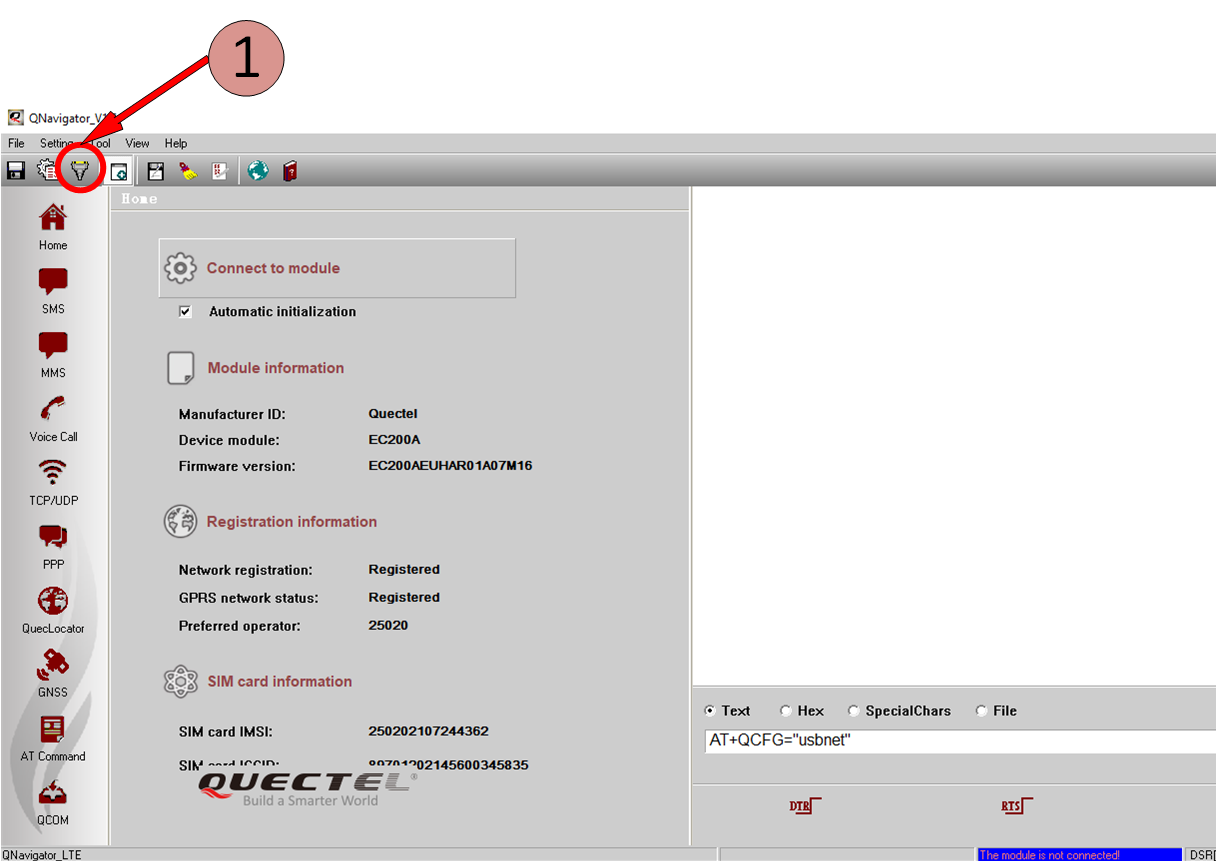Click the yellow broom clear icon
The image size is (1217, 862).
[188, 171]
